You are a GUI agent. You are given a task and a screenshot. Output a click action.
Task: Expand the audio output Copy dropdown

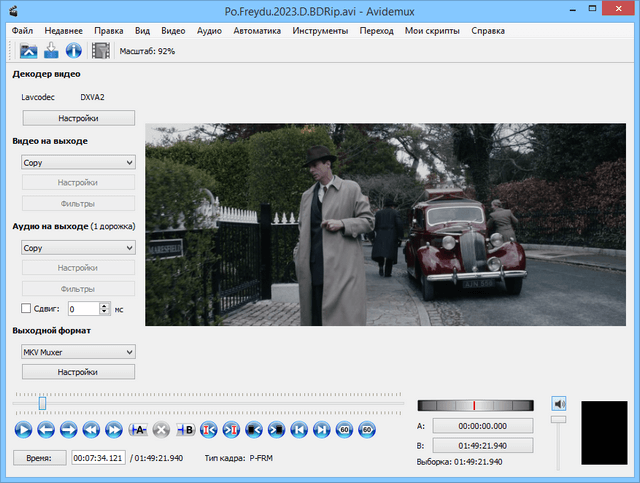coord(78,247)
